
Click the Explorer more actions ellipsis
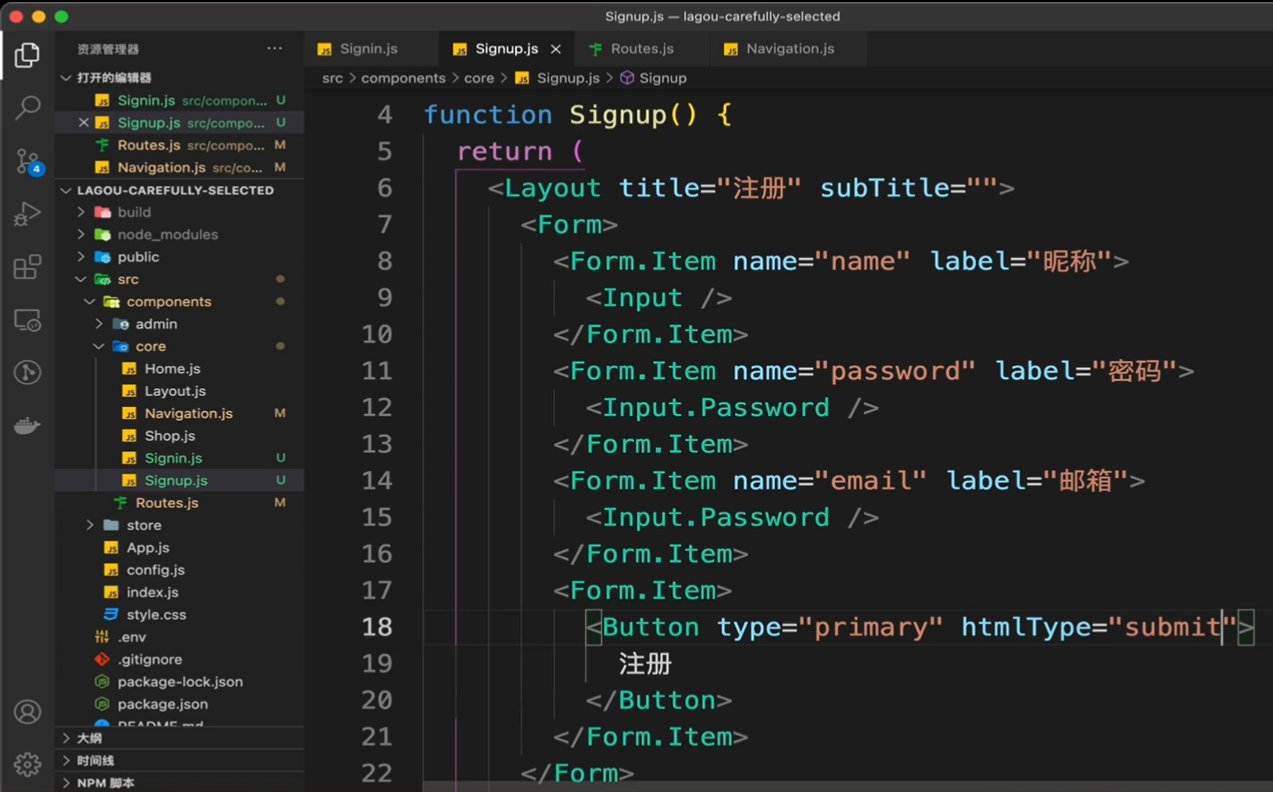274,48
